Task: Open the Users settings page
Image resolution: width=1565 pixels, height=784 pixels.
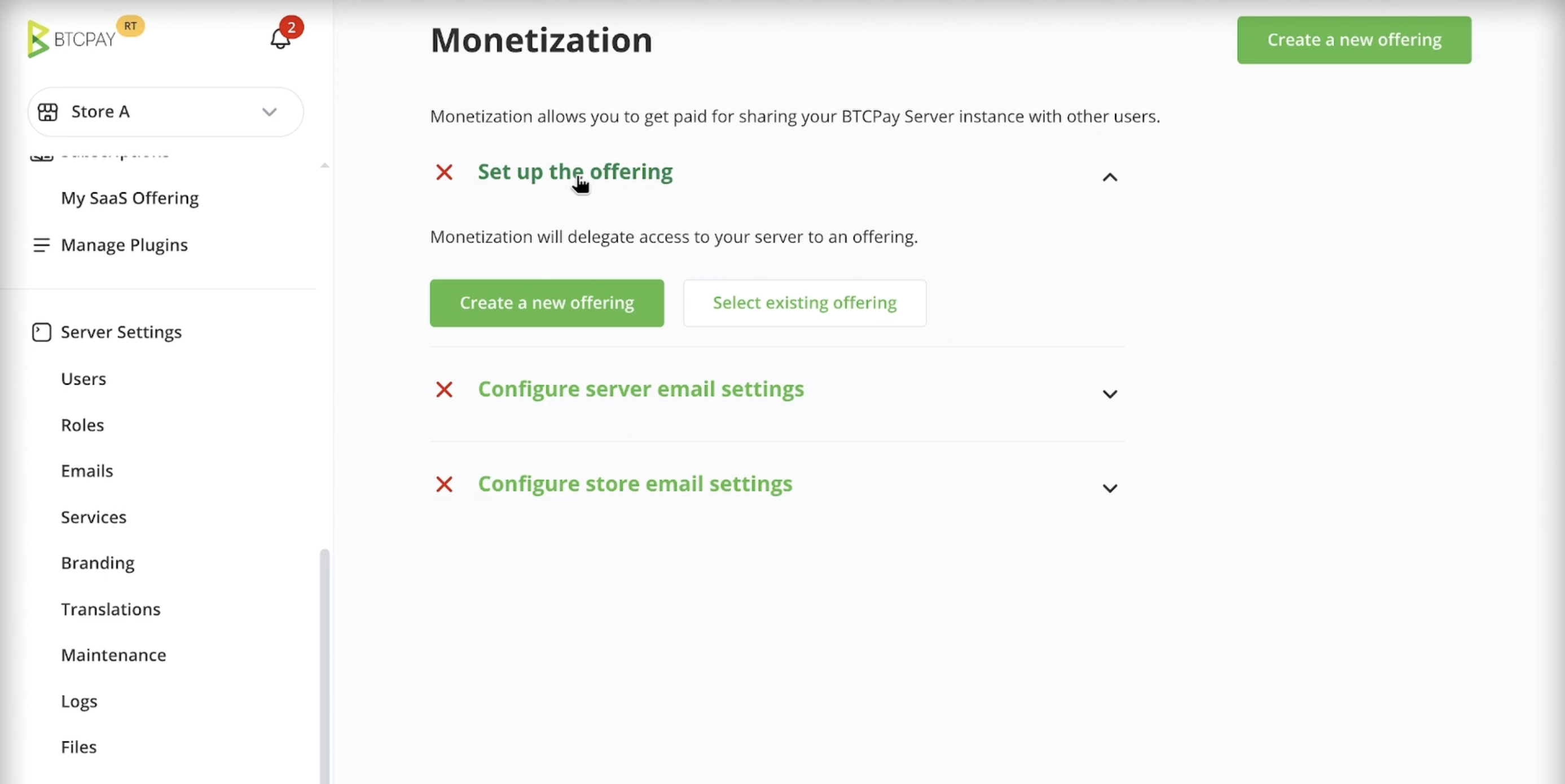Action: 83,378
